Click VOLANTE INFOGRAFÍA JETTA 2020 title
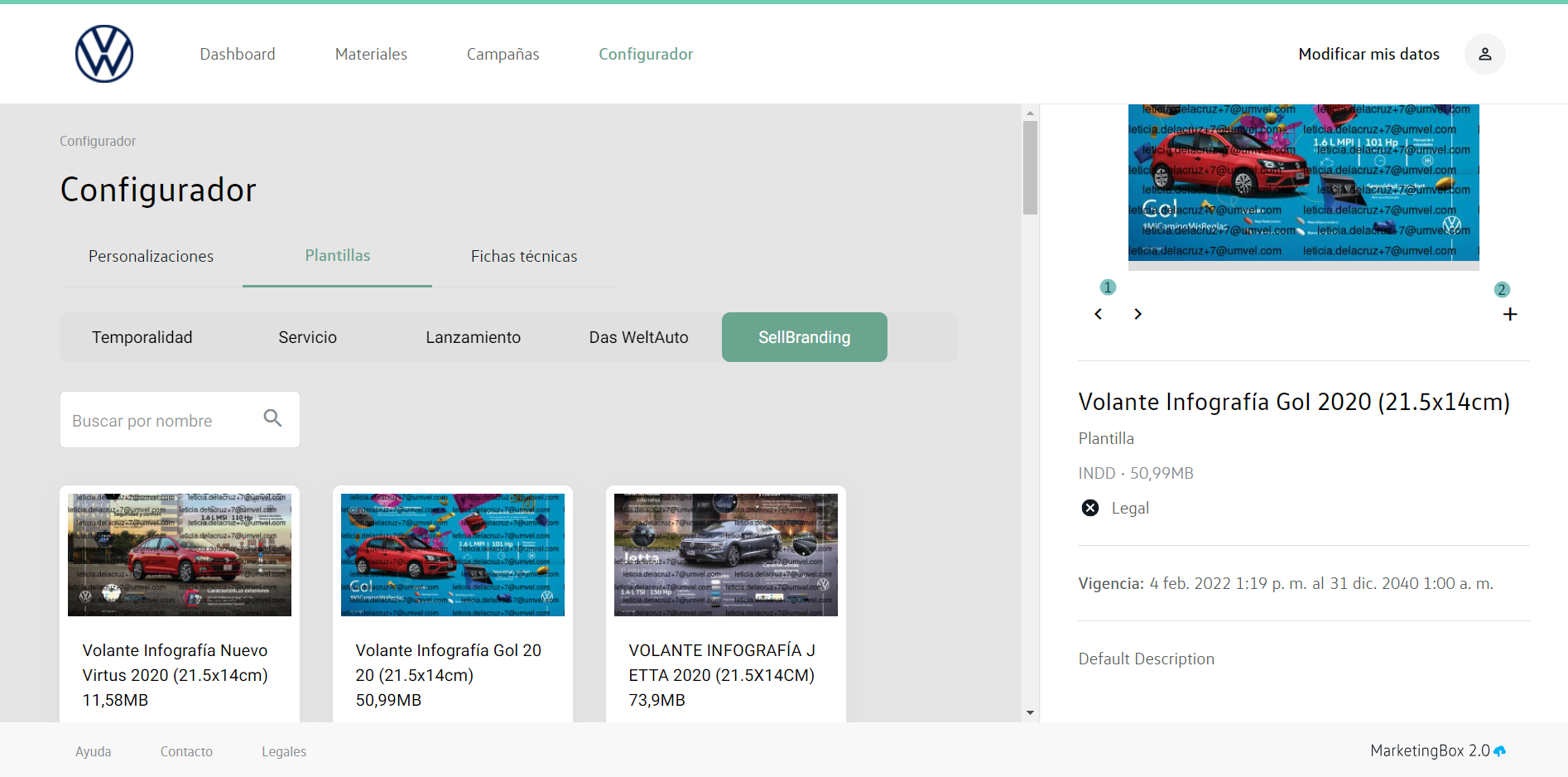 click(x=722, y=663)
